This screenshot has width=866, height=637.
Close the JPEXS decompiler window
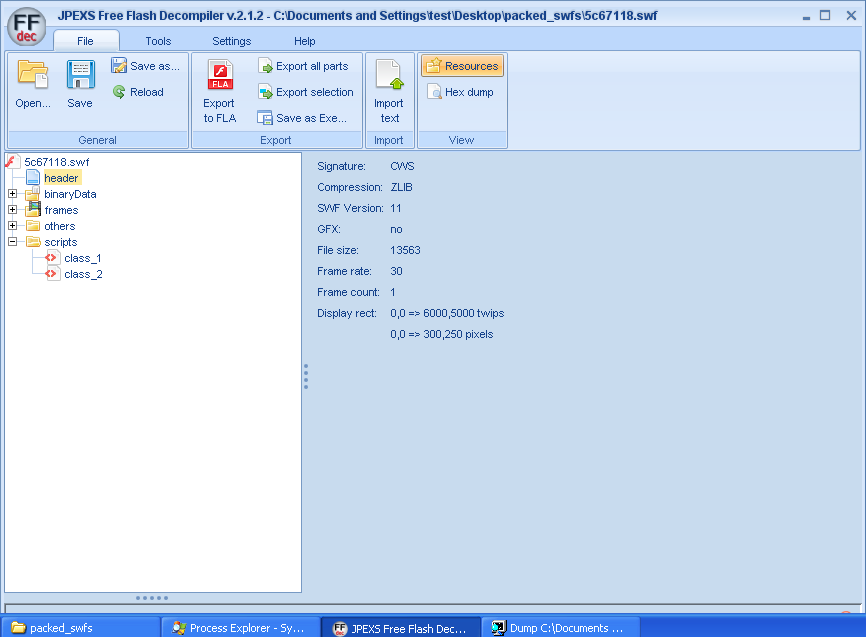click(851, 15)
